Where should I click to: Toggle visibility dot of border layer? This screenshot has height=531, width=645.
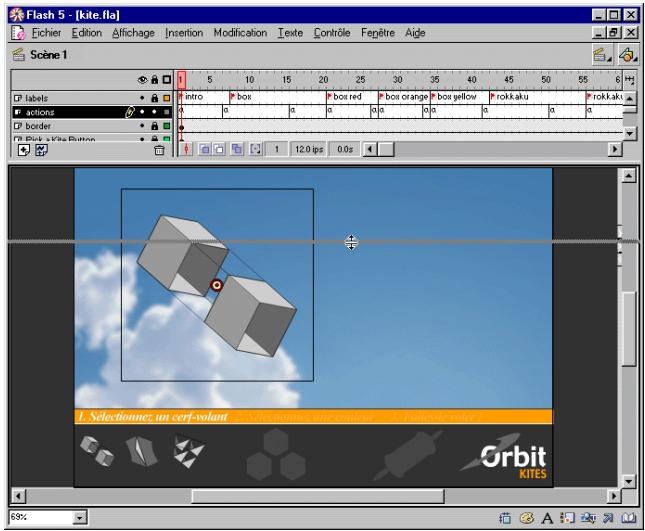point(142,126)
